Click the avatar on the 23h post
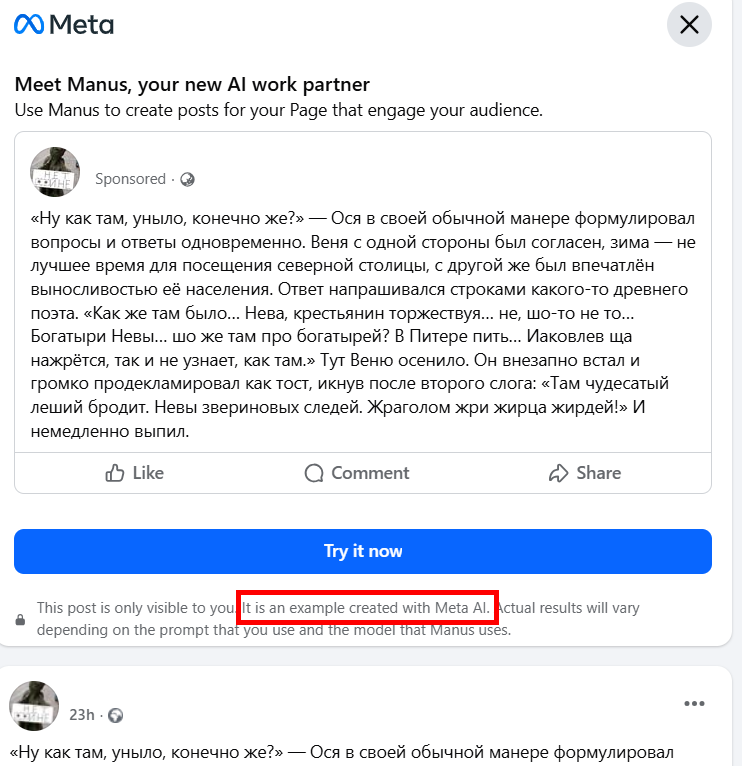The width and height of the screenshot is (742, 766). pyautogui.click(x=34, y=706)
